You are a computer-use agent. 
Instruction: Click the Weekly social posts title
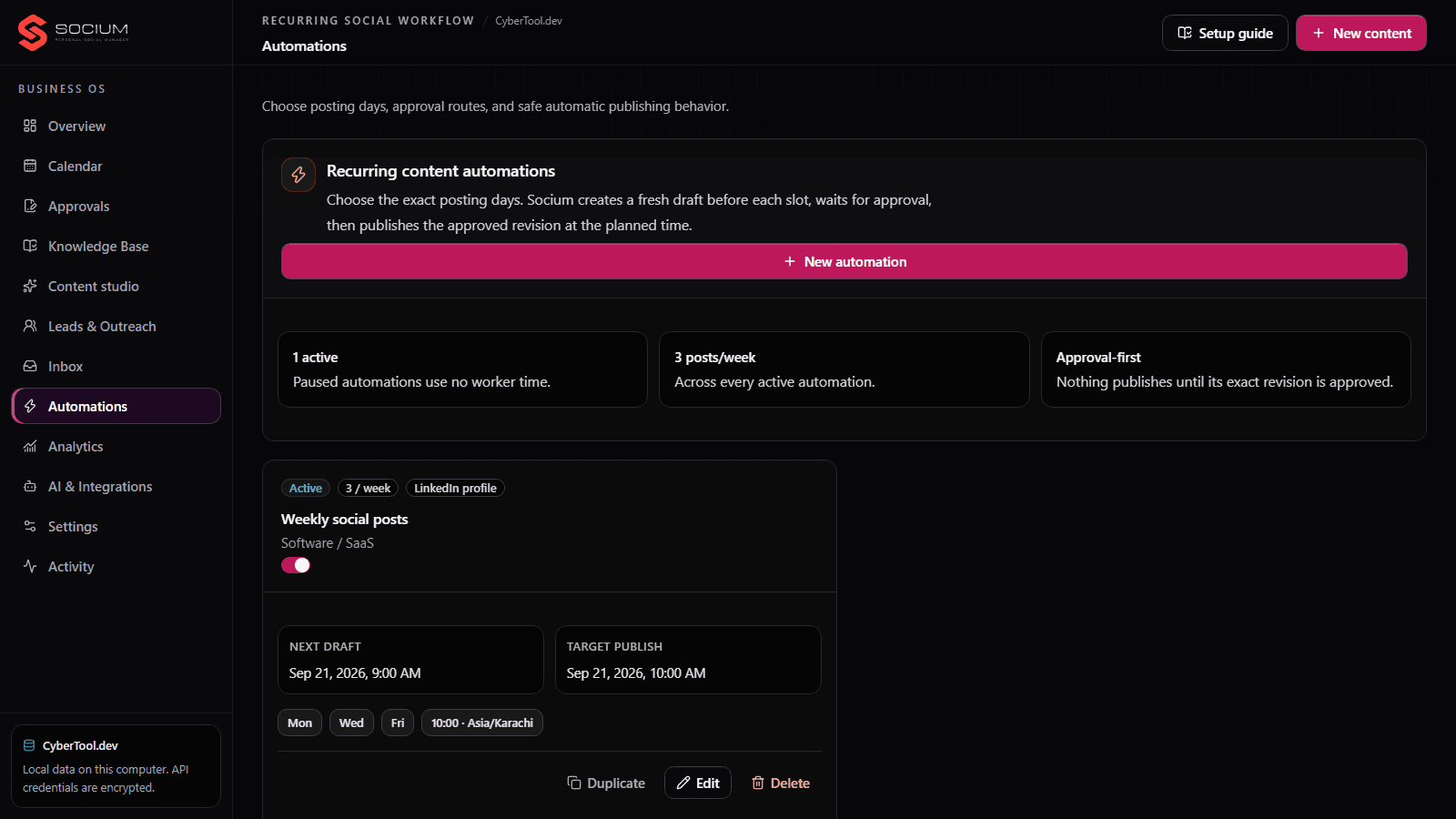(x=344, y=519)
